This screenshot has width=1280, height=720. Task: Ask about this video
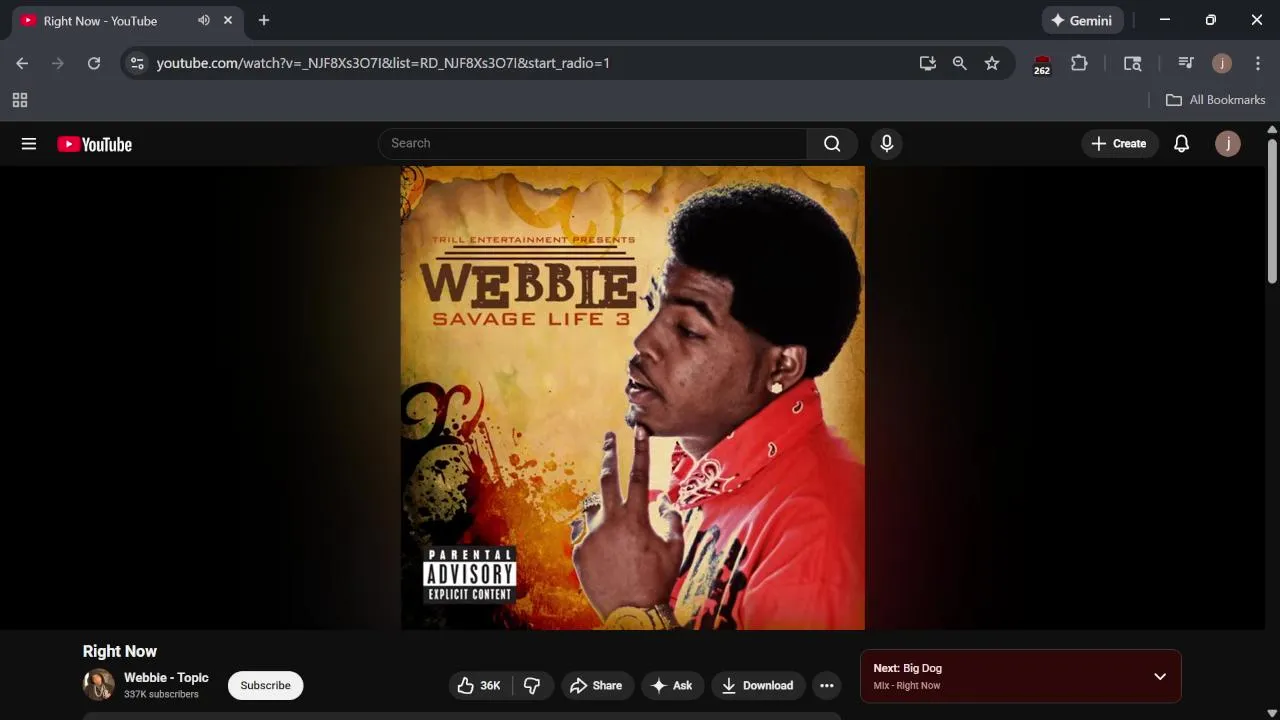click(672, 685)
